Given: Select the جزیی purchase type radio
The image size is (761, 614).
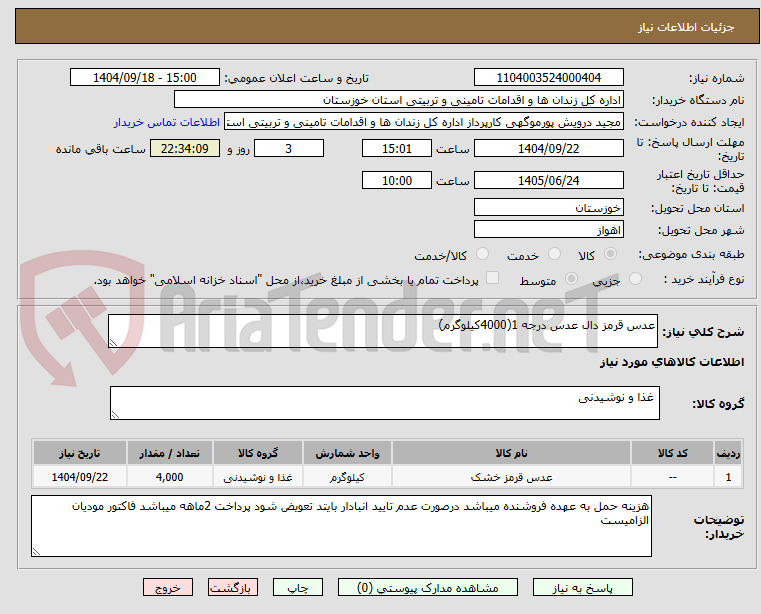Looking at the screenshot, I should pyautogui.click(x=635, y=279).
